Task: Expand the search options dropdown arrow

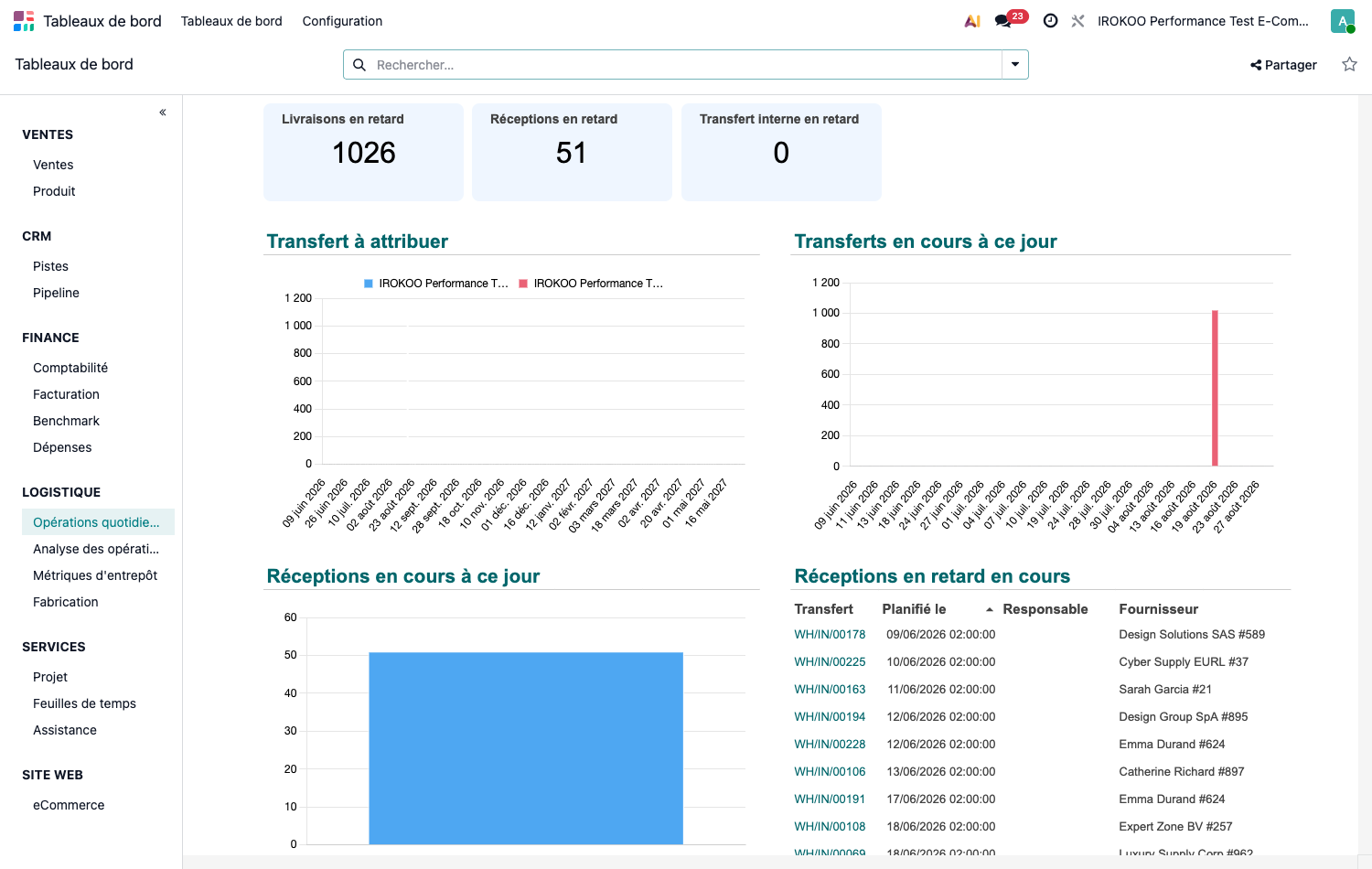Action: (x=1015, y=65)
